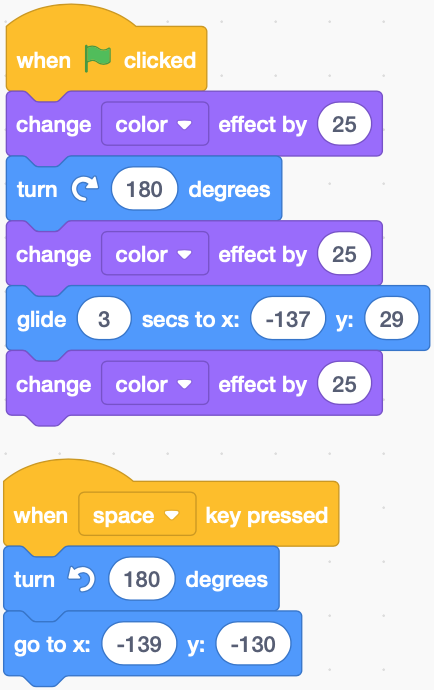
Task: Click the go to y value -130 field
Action: [253, 644]
